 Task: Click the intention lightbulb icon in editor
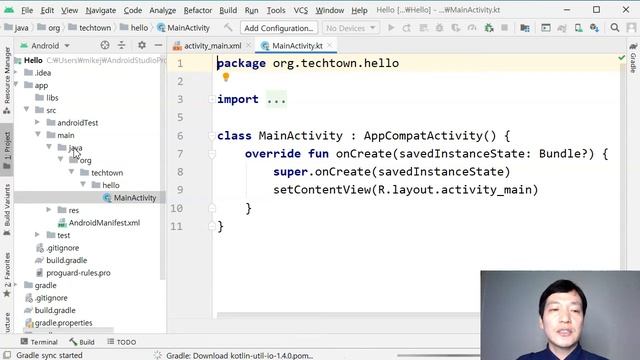point(226,76)
